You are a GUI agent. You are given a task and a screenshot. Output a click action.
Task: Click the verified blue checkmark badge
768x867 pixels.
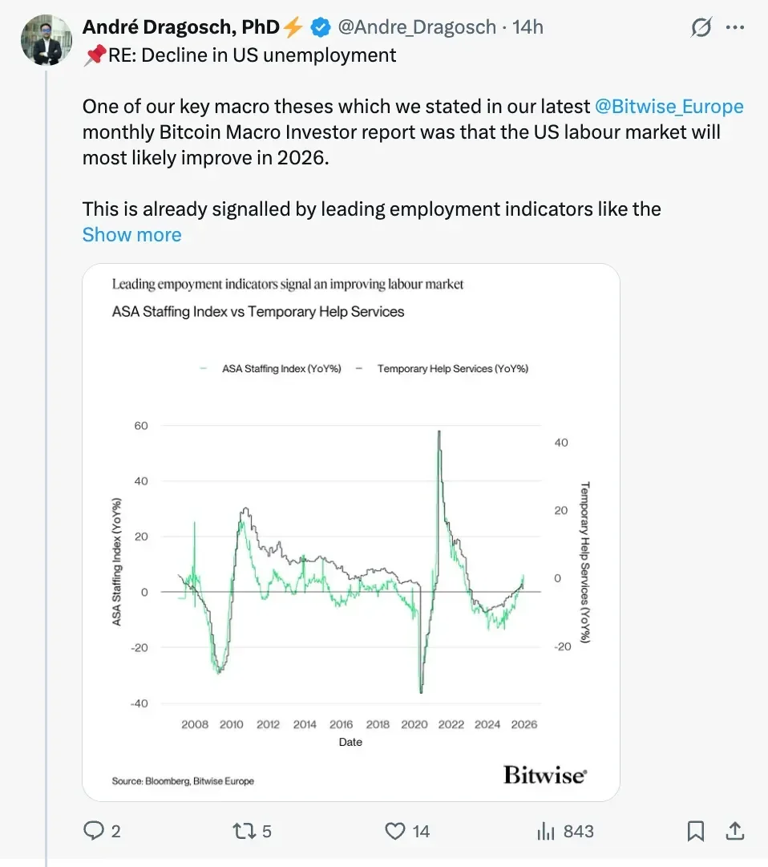pos(318,28)
